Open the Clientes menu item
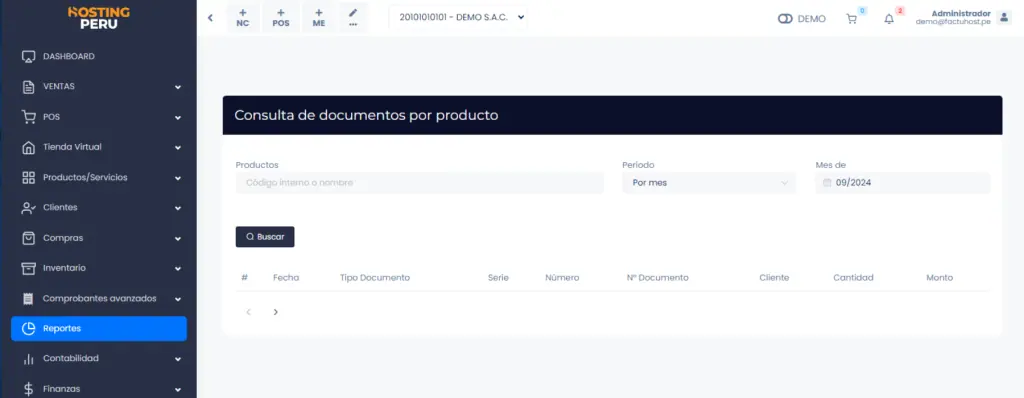The image size is (1024, 398). click(x=99, y=208)
